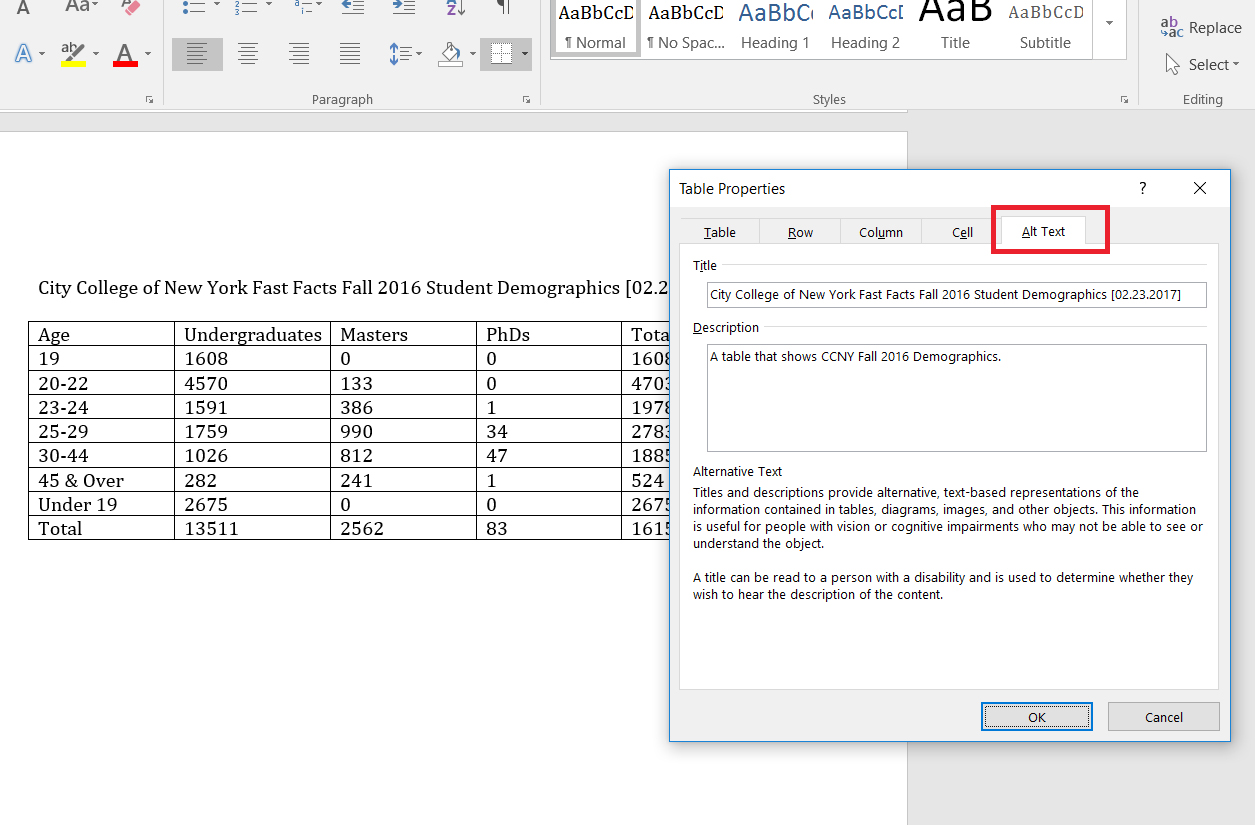The width and height of the screenshot is (1255, 825).
Task: Cancel the Table Properties dialog
Action: 1163,716
